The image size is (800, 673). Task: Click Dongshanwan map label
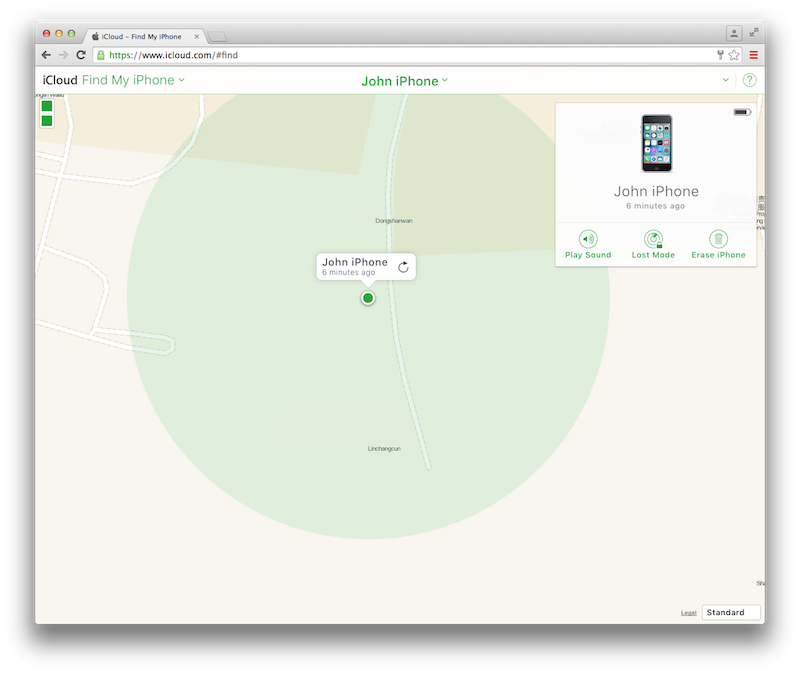tap(393, 221)
